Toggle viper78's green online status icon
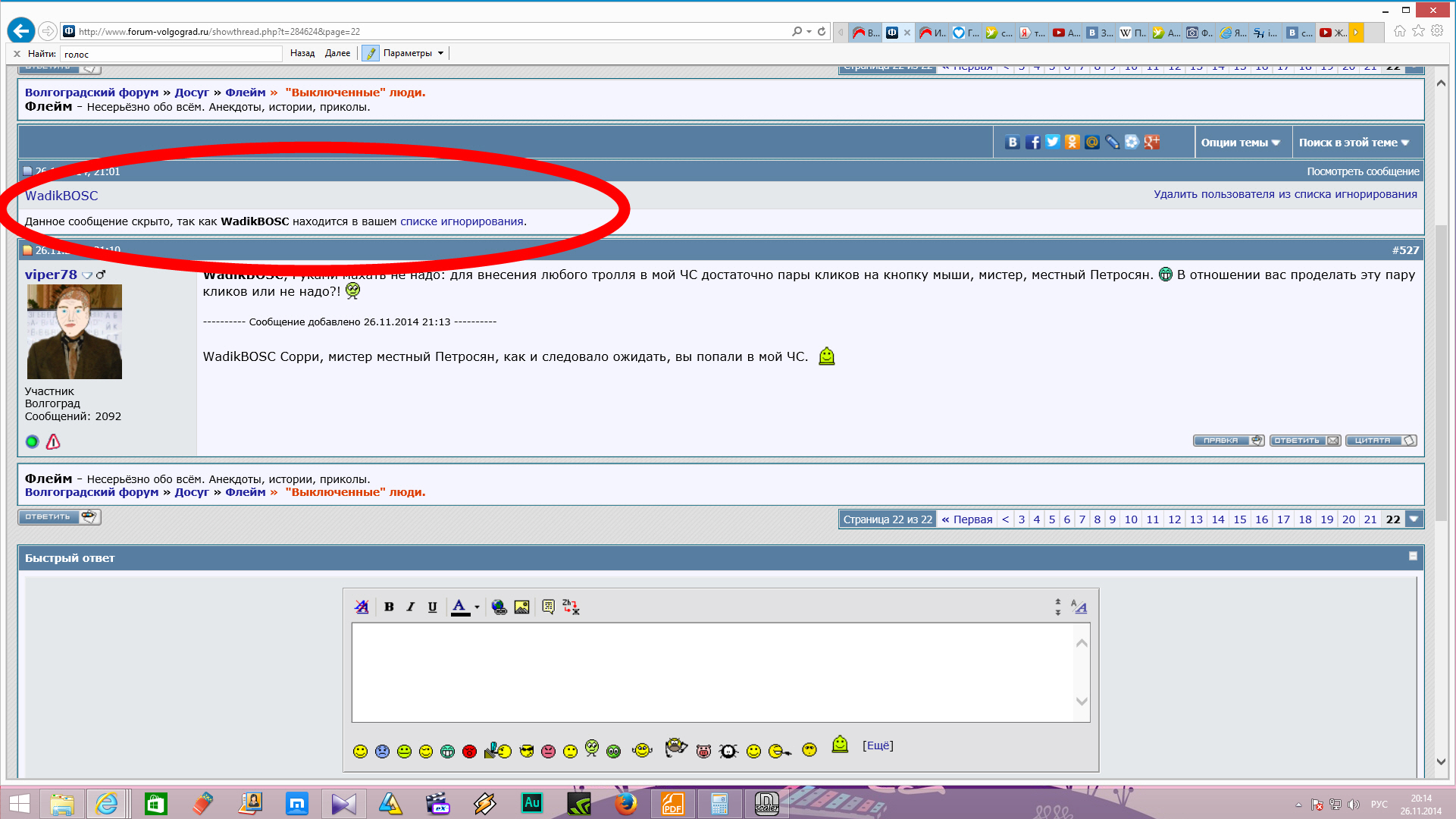Image resolution: width=1456 pixels, height=819 pixels. (32, 441)
